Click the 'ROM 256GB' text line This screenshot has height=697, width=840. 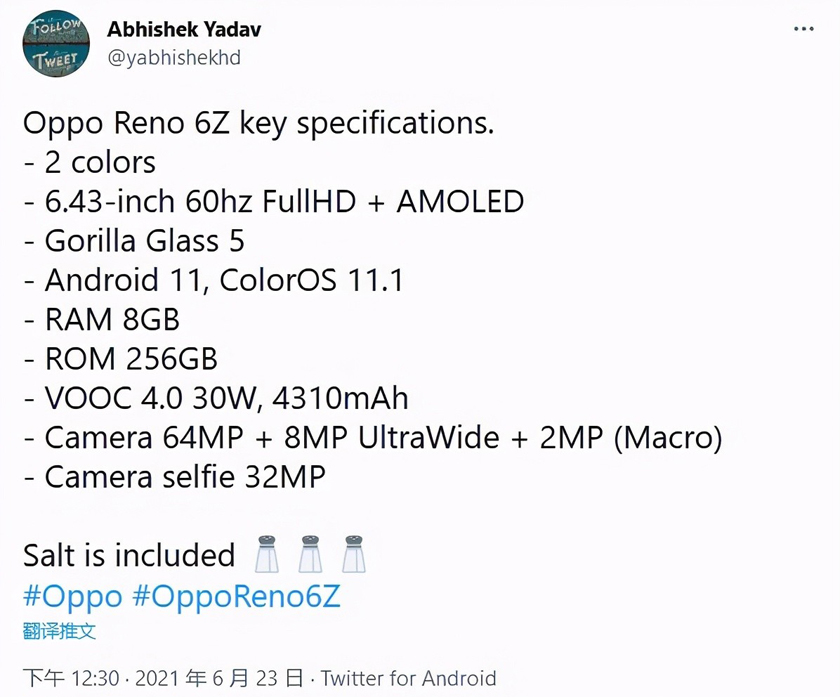[x=121, y=358]
